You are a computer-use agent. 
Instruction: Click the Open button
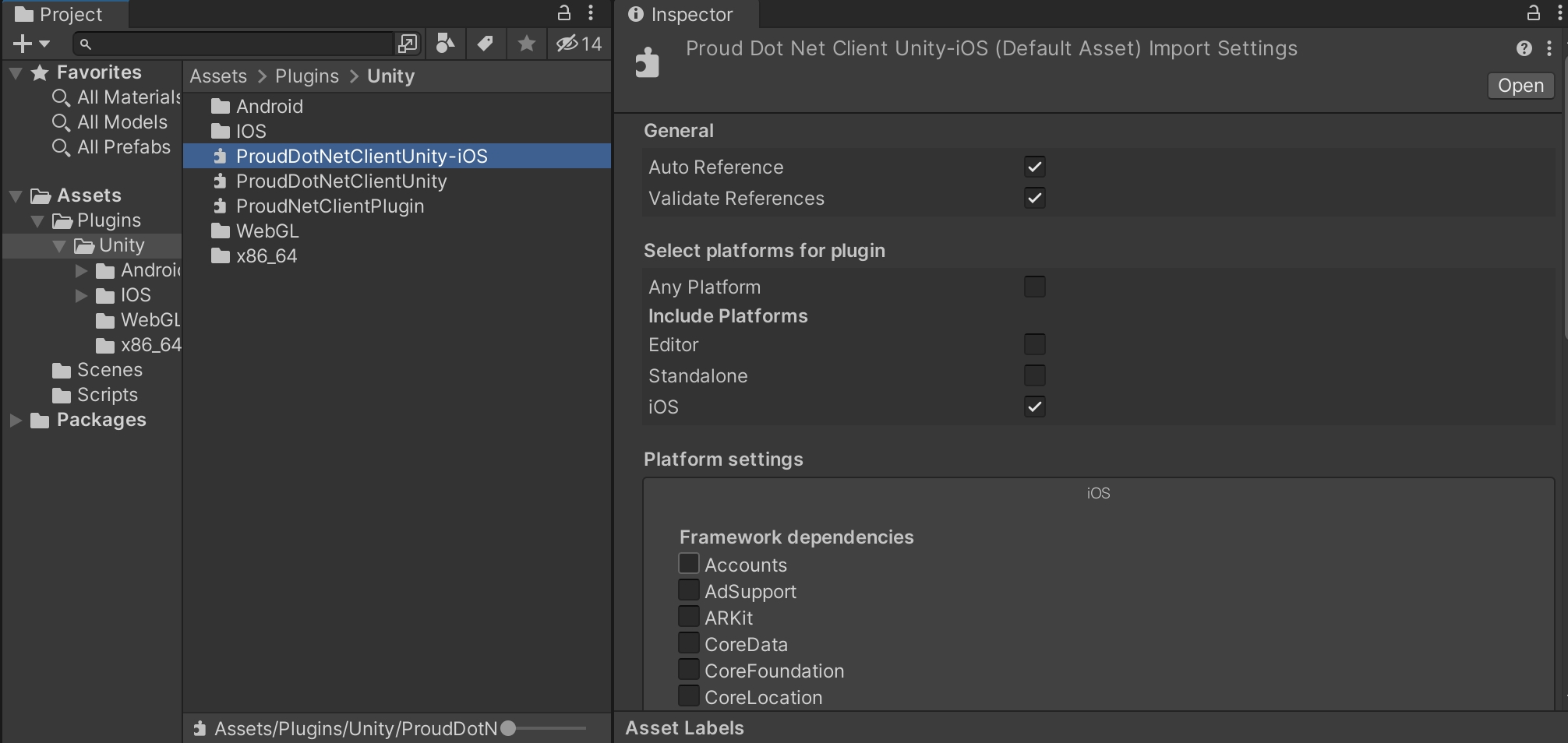coord(1520,86)
